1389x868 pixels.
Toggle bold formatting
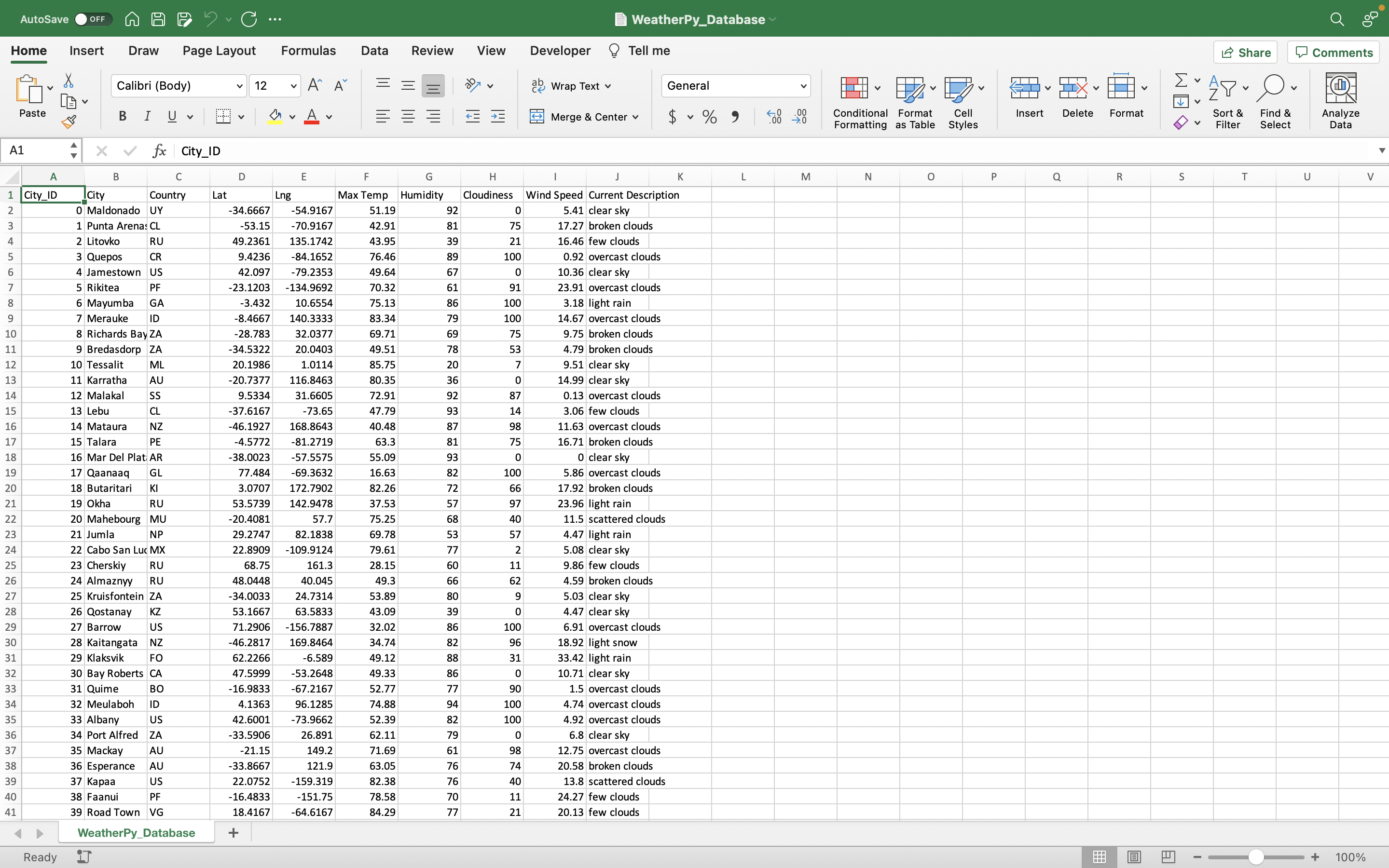[x=122, y=117]
